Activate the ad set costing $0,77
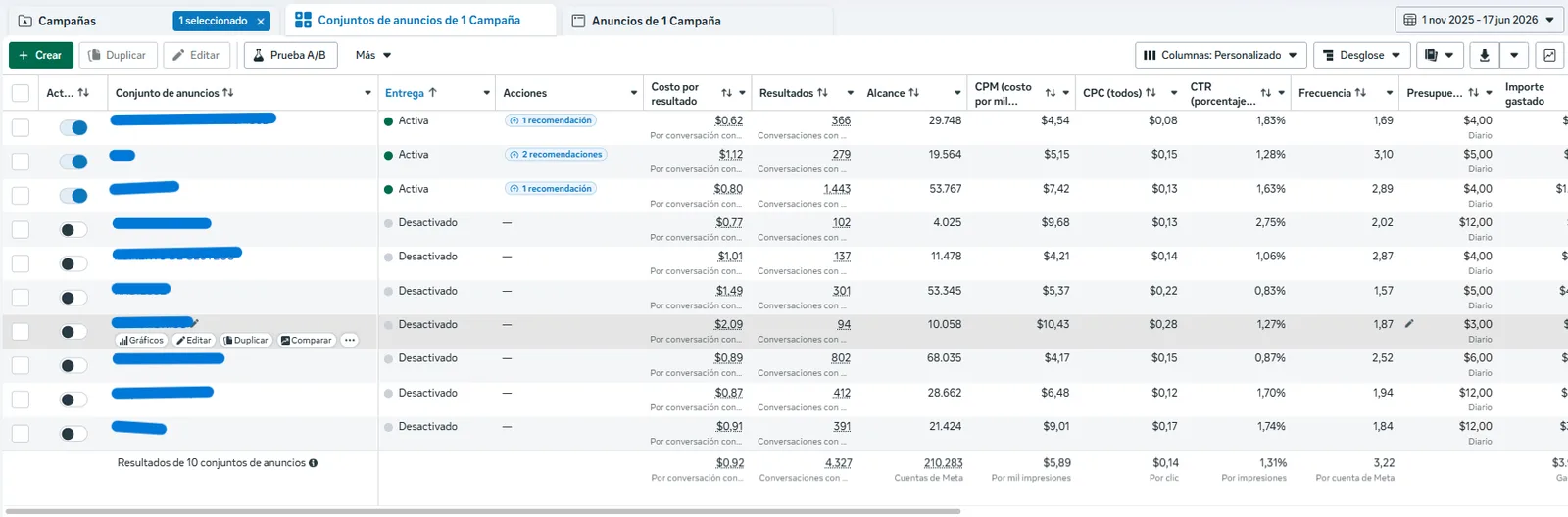The width and height of the screenshot is (1568, 517). 73,230
